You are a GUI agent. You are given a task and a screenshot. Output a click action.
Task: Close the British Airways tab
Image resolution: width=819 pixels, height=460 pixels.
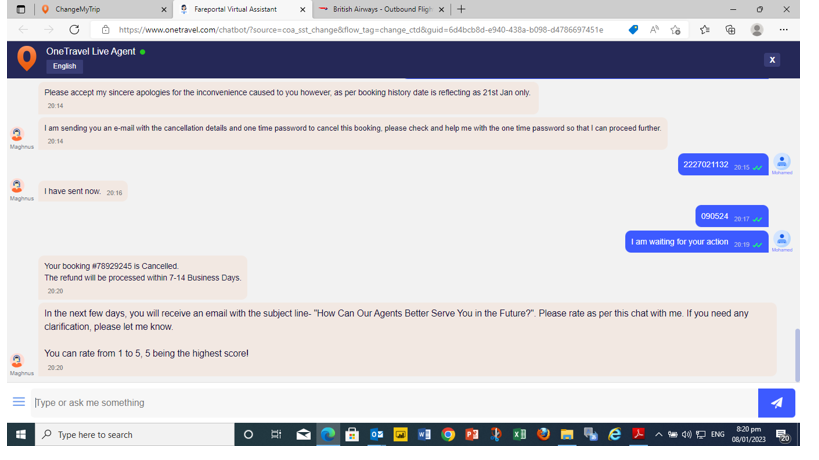pos(441,9)
